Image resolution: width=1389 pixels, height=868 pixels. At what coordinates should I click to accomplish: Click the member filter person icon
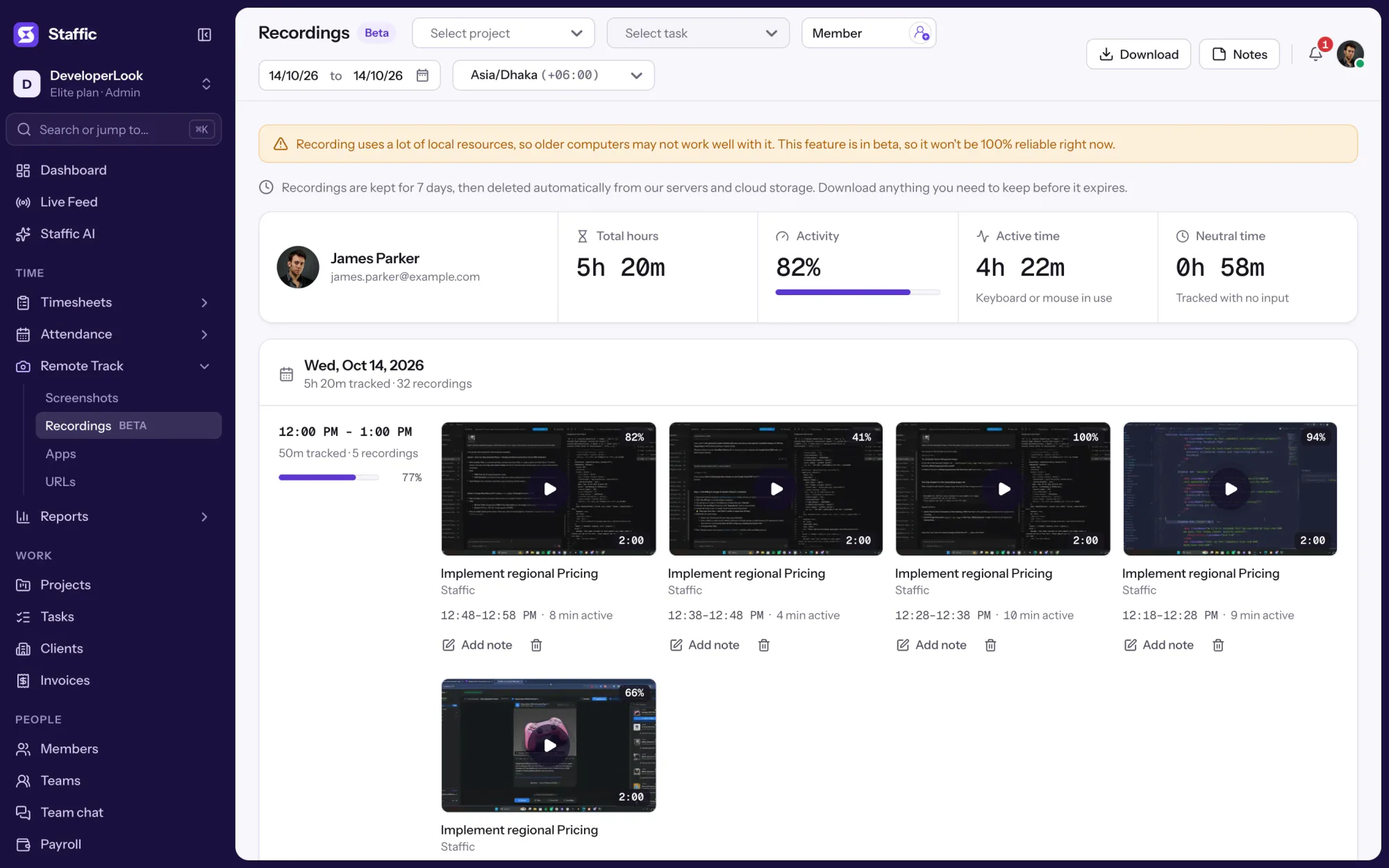pos(921,33)
